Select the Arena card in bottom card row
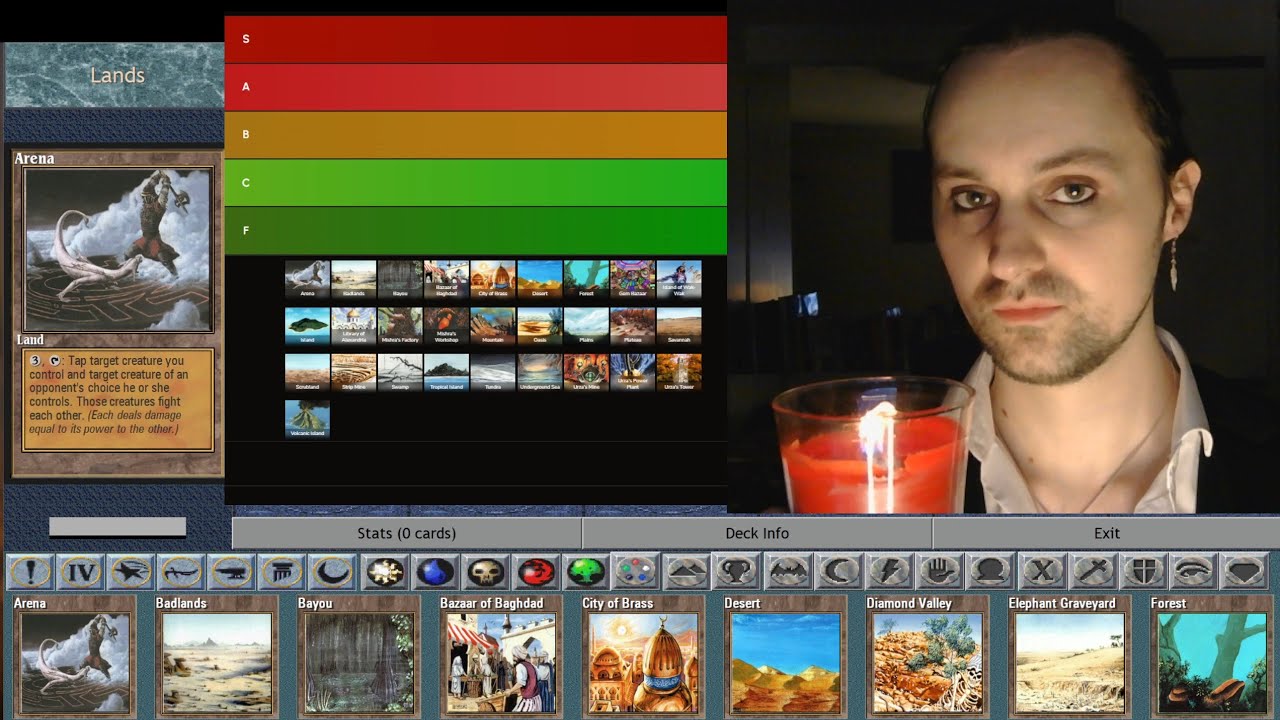This screenshot has width=1280, height=720. (x=75, y=656)
